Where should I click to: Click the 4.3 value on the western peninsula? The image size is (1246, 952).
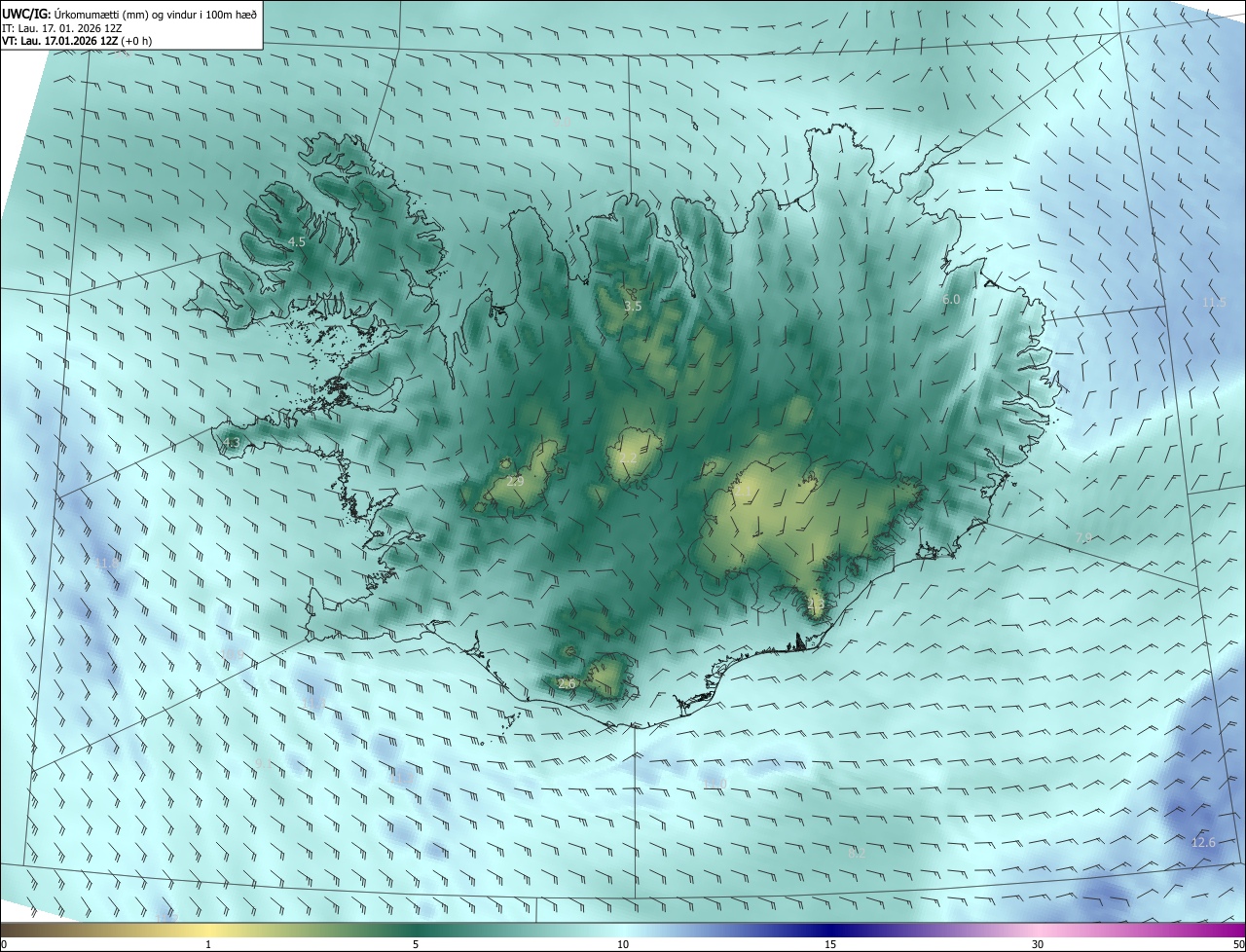pyautogui.click(x=231, y=443)
